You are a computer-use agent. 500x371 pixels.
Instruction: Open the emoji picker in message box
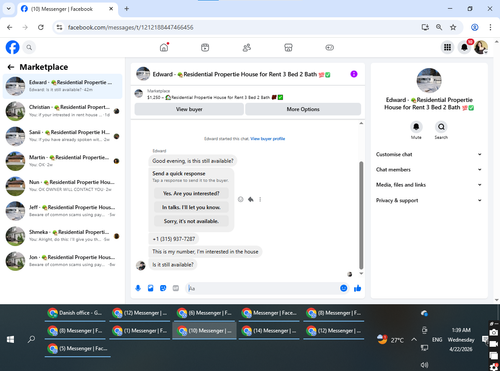(344, 288)
